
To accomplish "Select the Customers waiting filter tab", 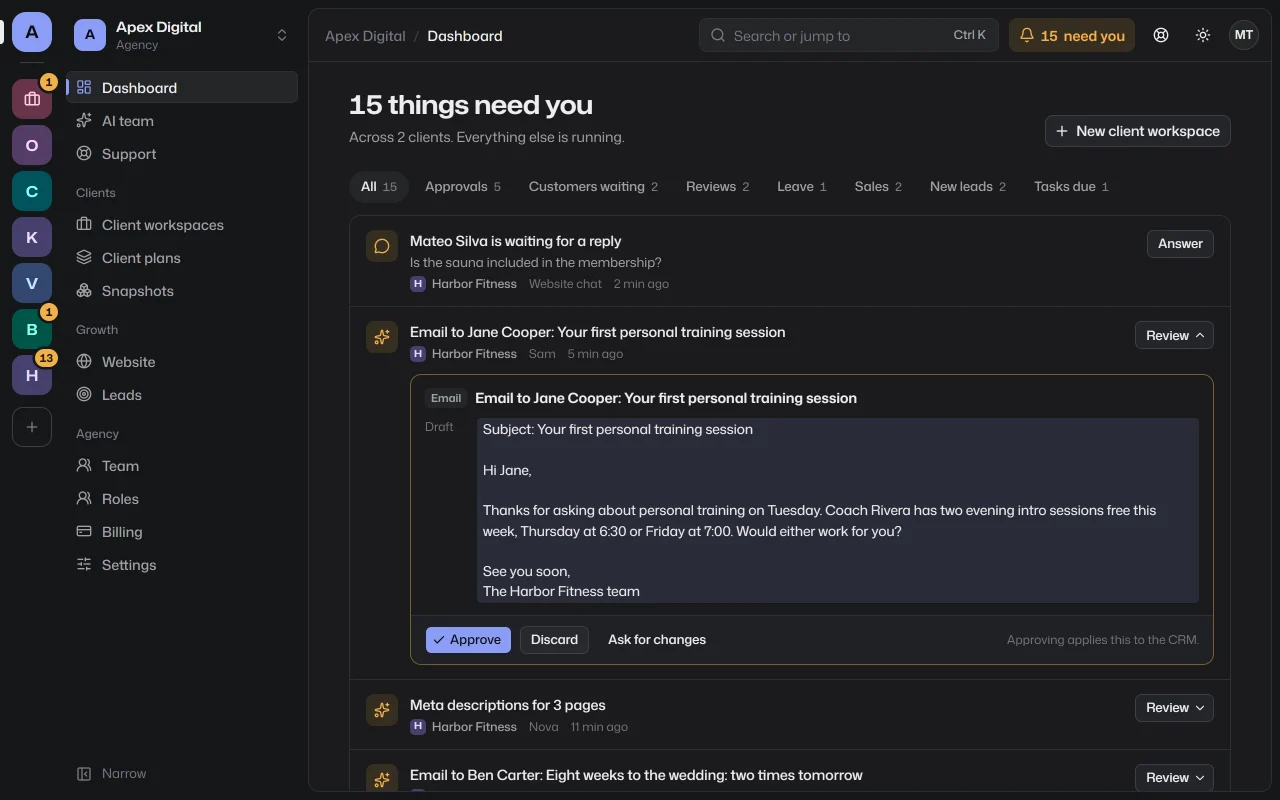I will tap(593, 187).
